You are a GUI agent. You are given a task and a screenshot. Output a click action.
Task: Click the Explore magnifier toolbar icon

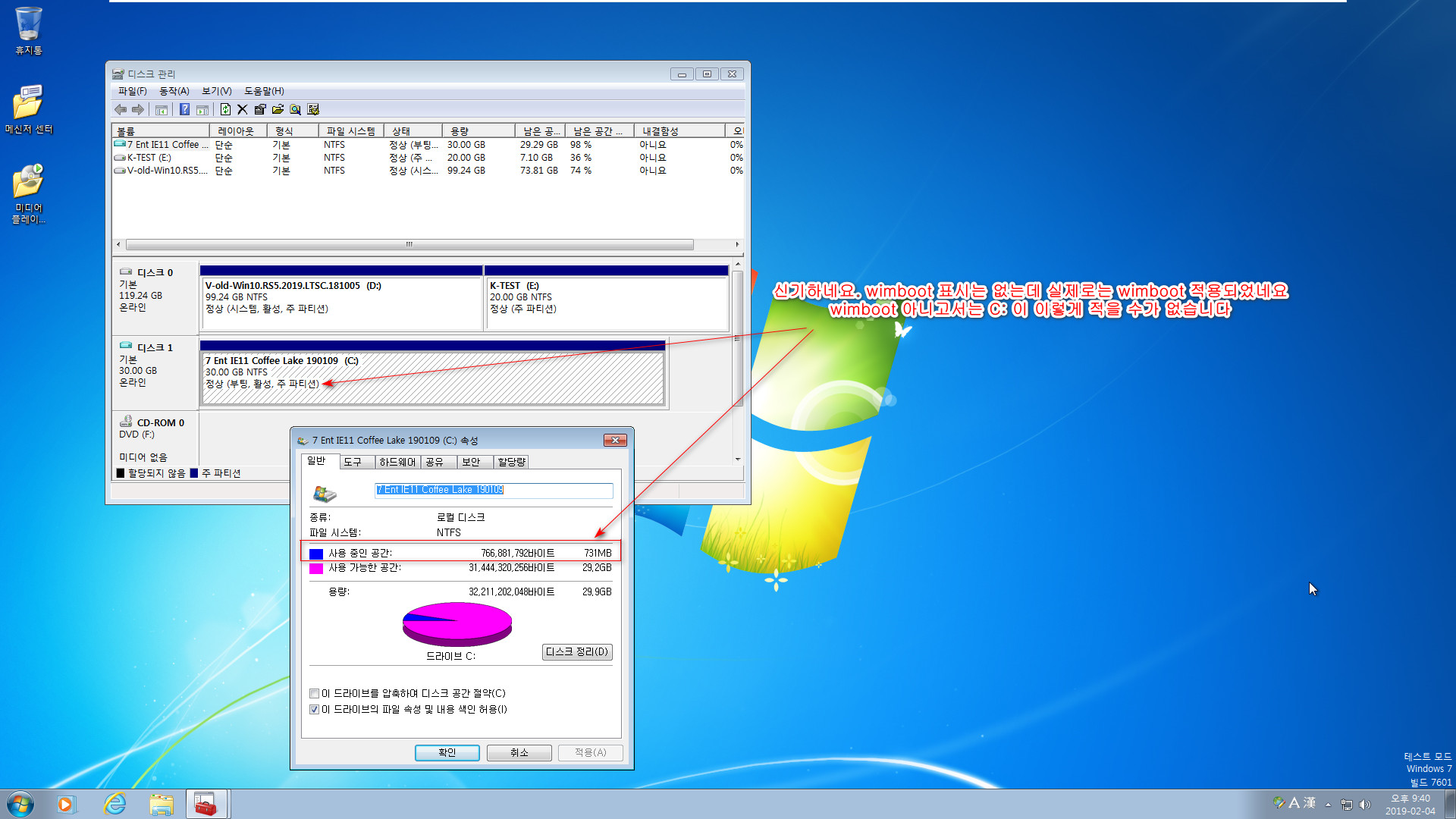coord(296,109)
